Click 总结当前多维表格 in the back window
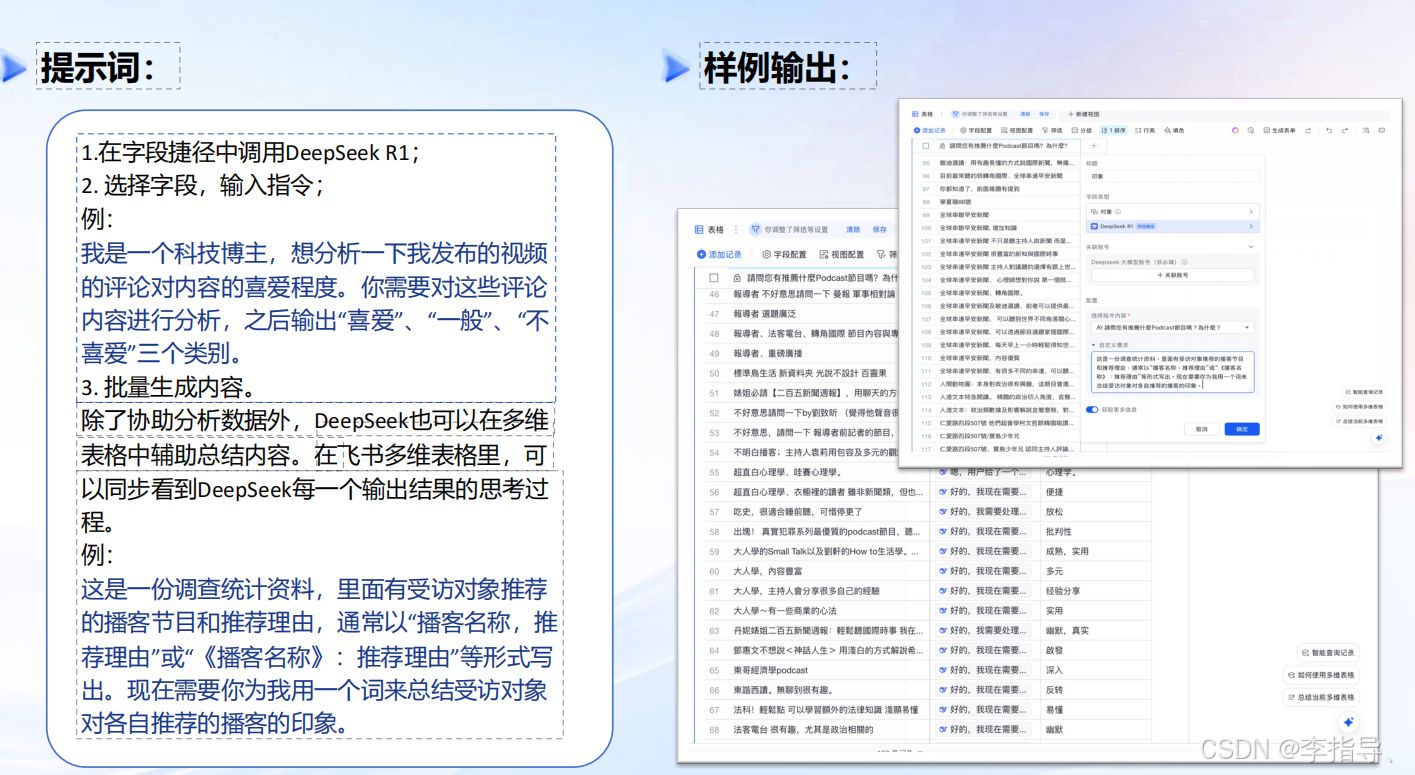Image resolution: width=1415 pixels, height=775 pixels. click(x=1321, y=697)
